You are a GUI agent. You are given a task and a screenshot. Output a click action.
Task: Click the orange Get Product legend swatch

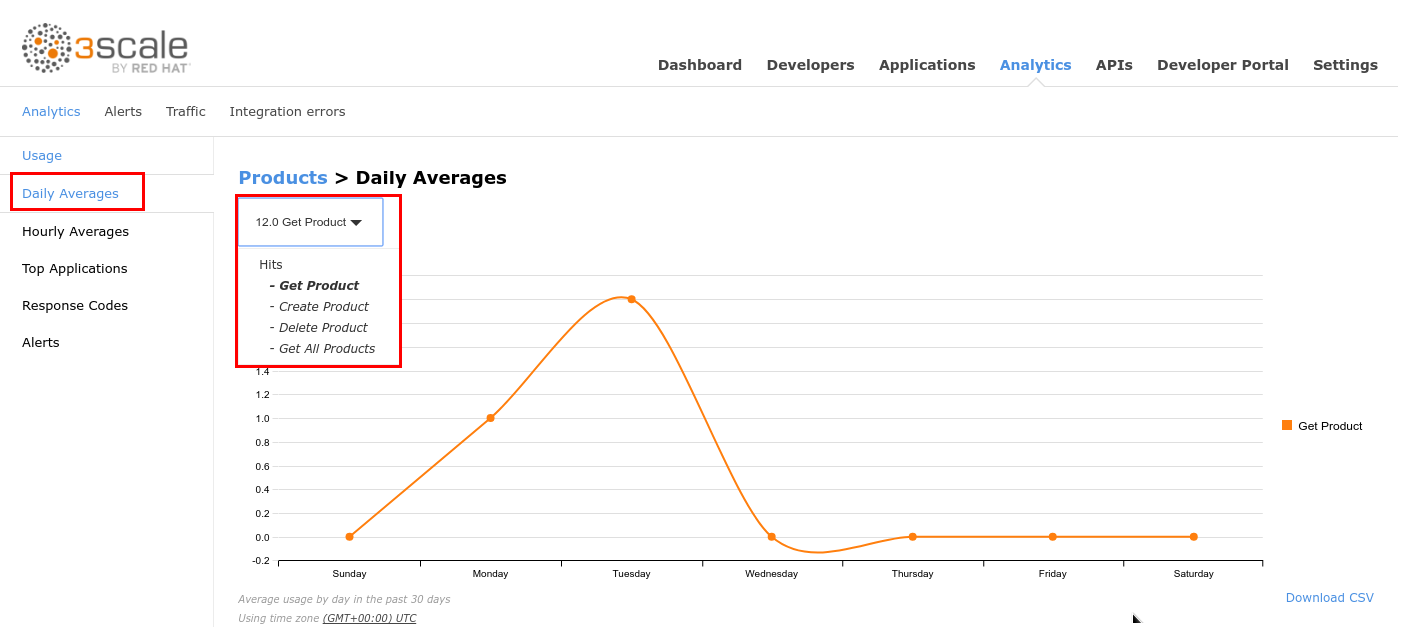pyautogui.click(x=1287, y=425)
